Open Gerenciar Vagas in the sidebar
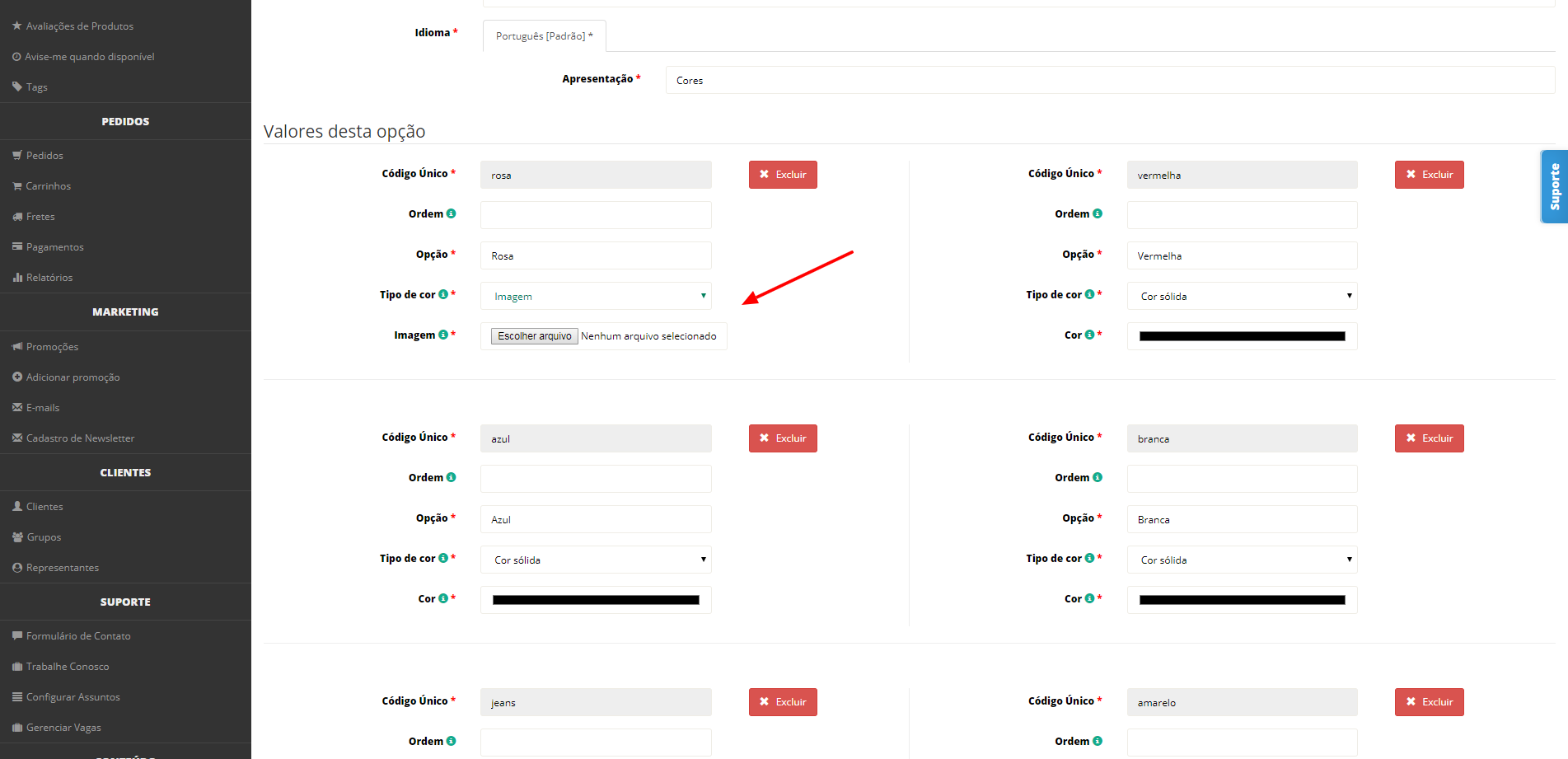The width and height of the screenshot is (1568, 759). pos(63,727)
